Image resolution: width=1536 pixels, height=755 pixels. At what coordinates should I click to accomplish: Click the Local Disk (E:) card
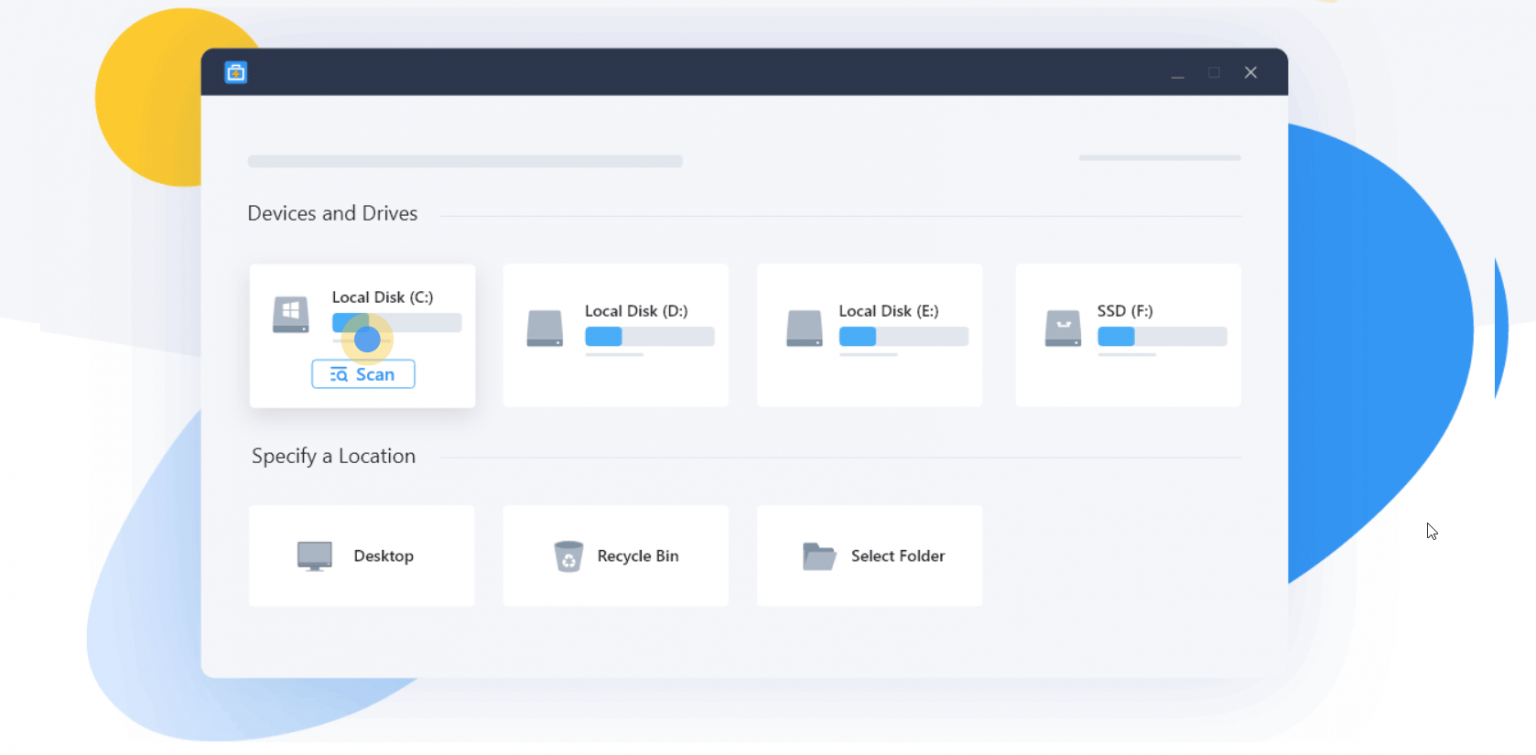pyautogui.click(x=869, y=335)
